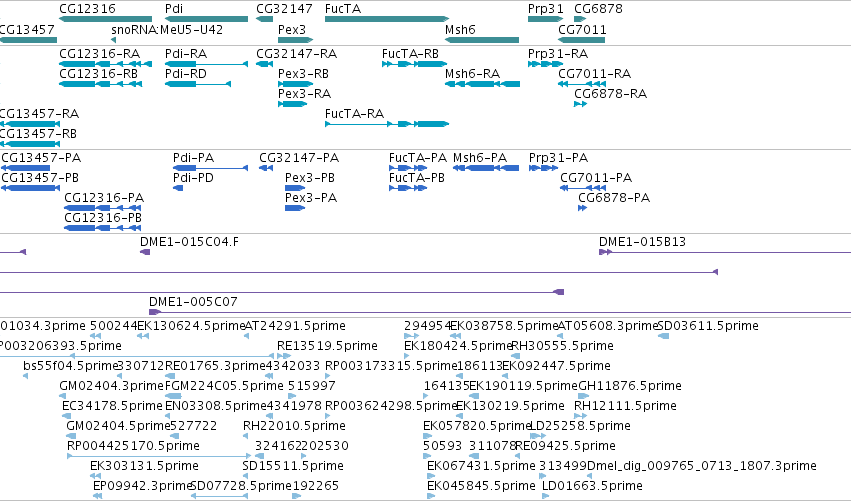Click the CG7011-PA protein label
The height and width of the screenshot is (501, 851).
[x=596, y=177]
